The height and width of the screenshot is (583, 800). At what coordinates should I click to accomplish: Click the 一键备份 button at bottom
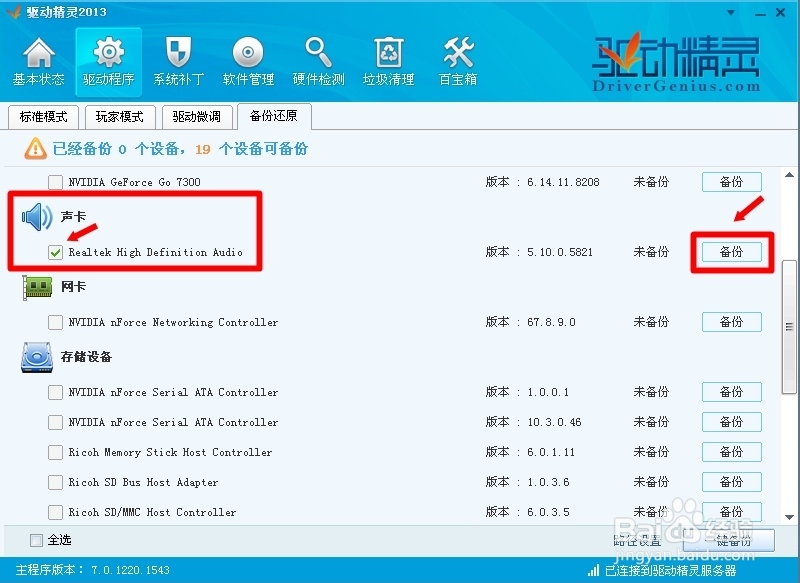click(729, 540)
